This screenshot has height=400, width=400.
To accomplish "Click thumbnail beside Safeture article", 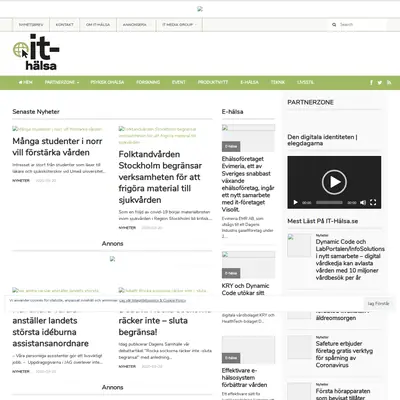I will (x=299, y=347).
